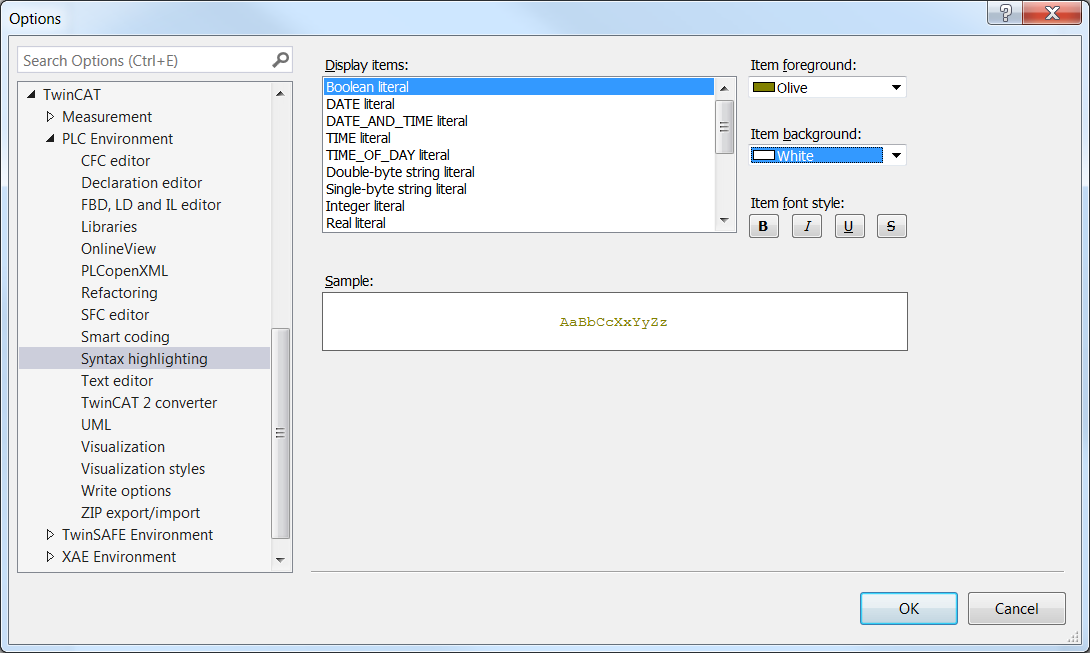This screenshot has height=653, width=1090.
Task: Expand the Measurement tree node
Action: pyautogui.click(x=50, y=116)
